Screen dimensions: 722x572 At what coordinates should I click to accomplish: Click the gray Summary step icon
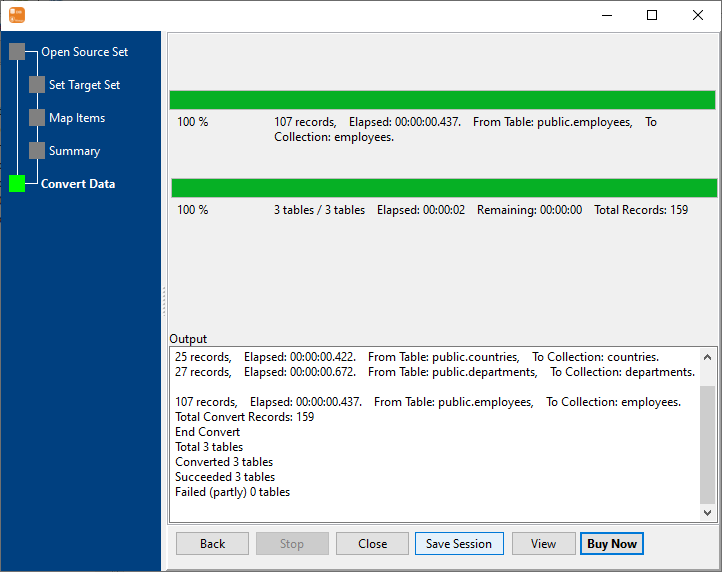pos(37,151)
